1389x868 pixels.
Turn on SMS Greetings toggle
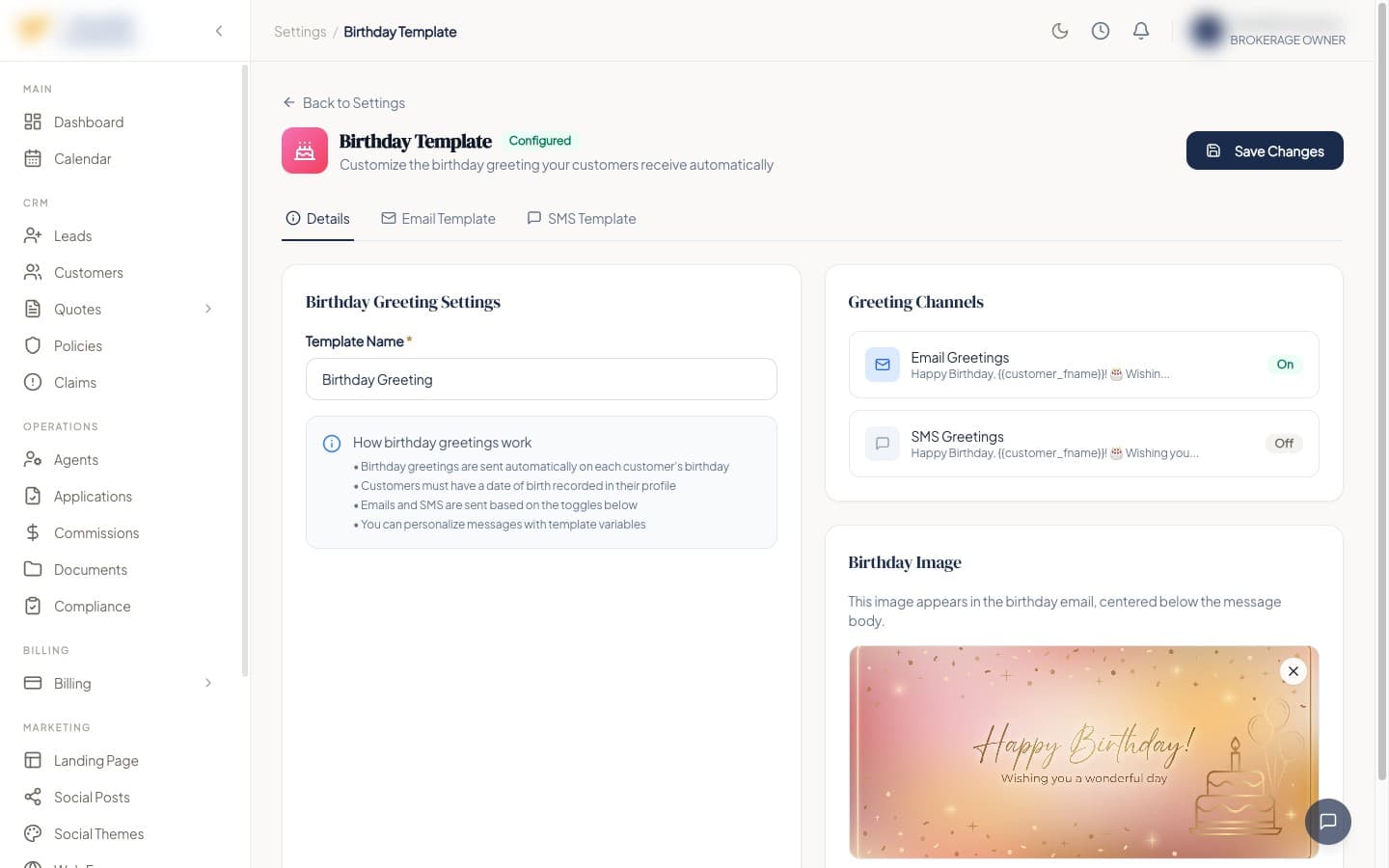(x=1284, y=444)
